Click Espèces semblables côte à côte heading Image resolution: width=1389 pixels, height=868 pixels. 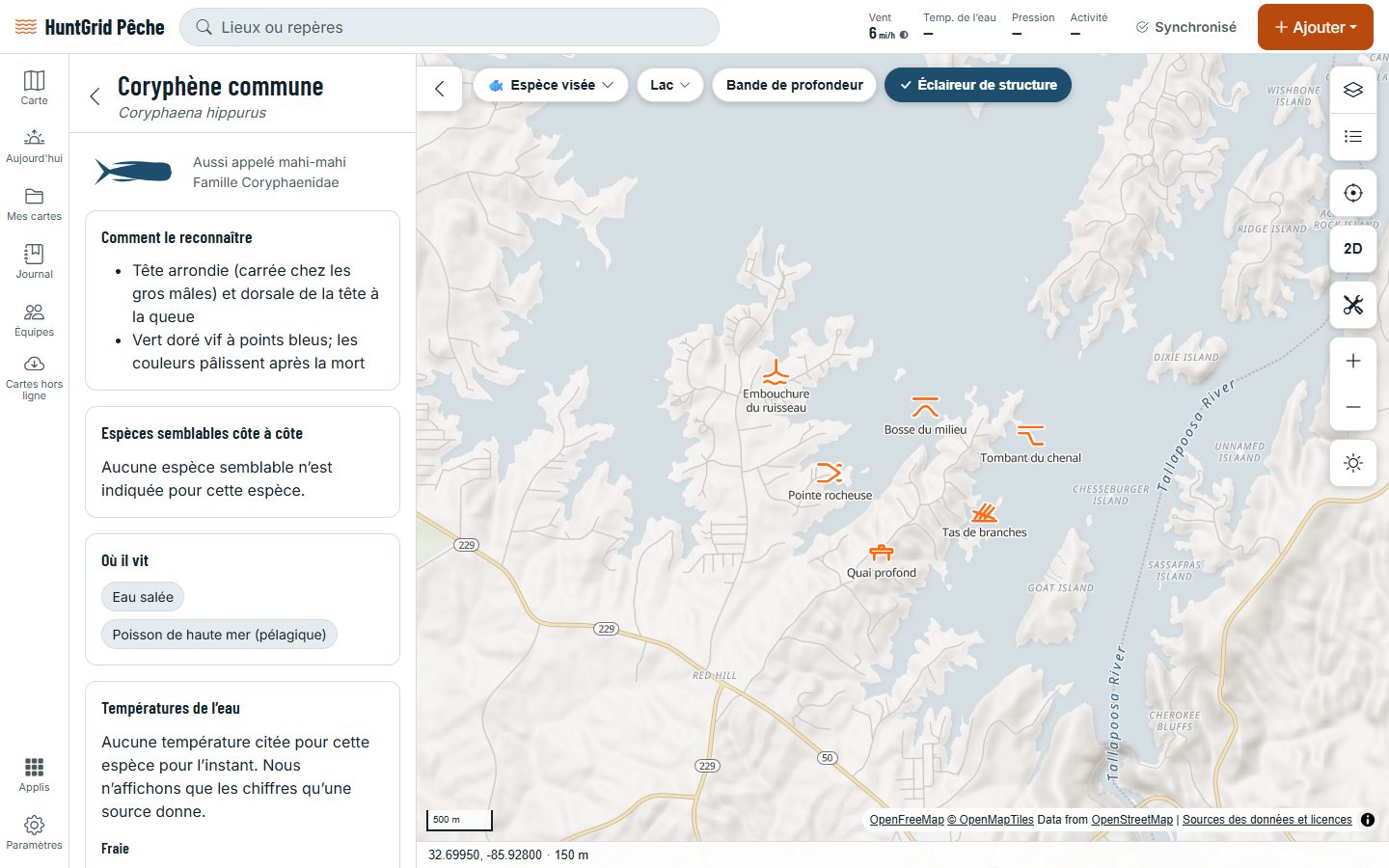[x=202, y=433]
